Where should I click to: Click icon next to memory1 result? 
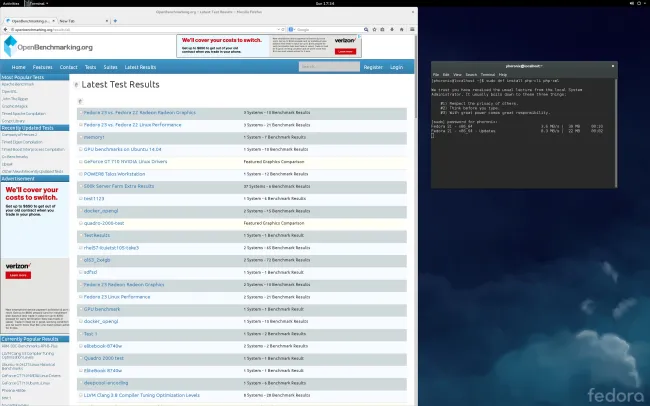click(81, 137)
